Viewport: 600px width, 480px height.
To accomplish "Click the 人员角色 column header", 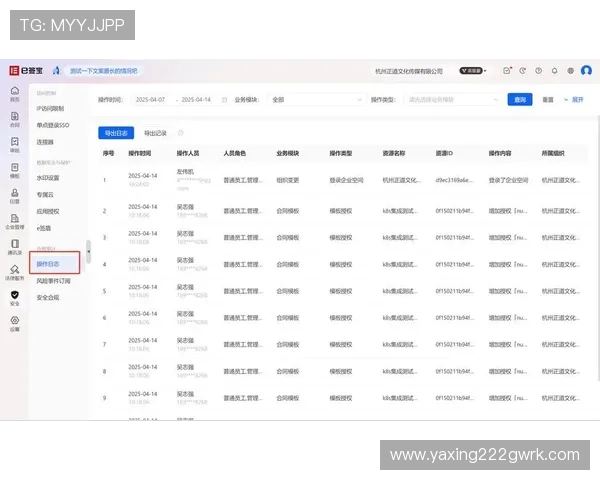I will (x=235, y=153).
